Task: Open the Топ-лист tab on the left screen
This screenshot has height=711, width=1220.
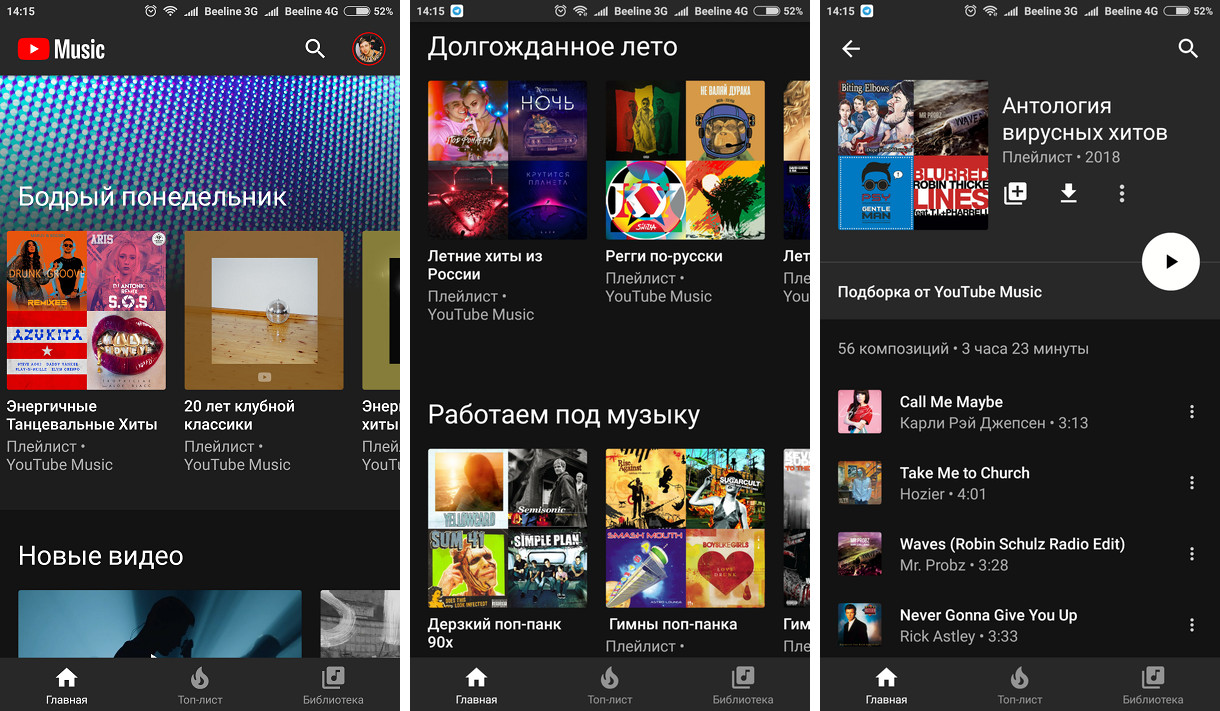Action: coord(200,685)
